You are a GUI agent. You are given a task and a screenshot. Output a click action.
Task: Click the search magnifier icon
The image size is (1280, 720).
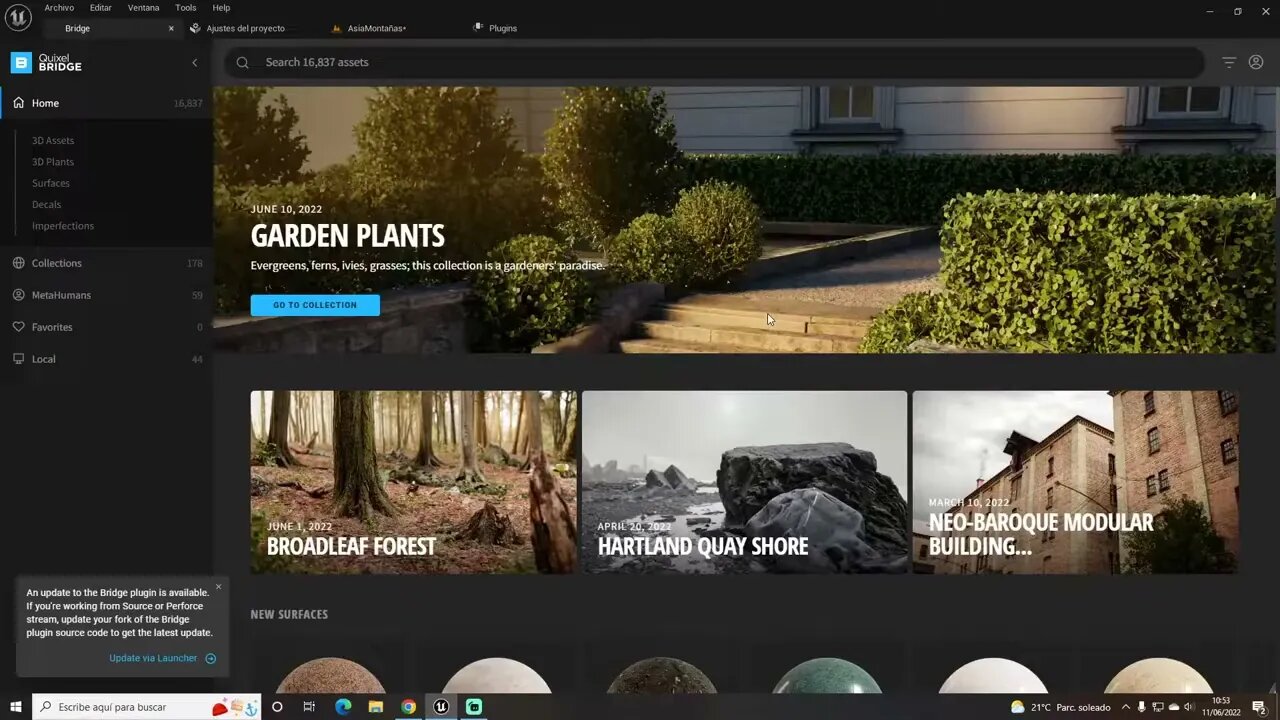point(242,62)
